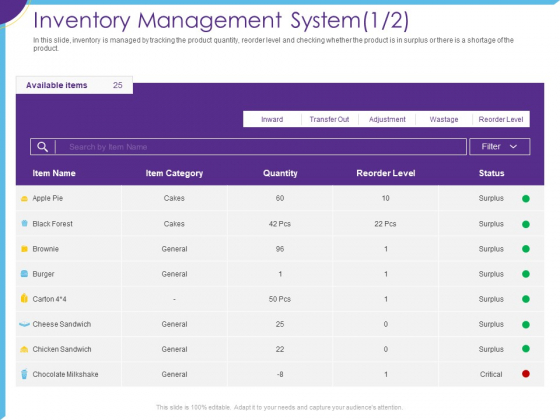
Task: Sort by Item Name column header
Action: [54, 173]
